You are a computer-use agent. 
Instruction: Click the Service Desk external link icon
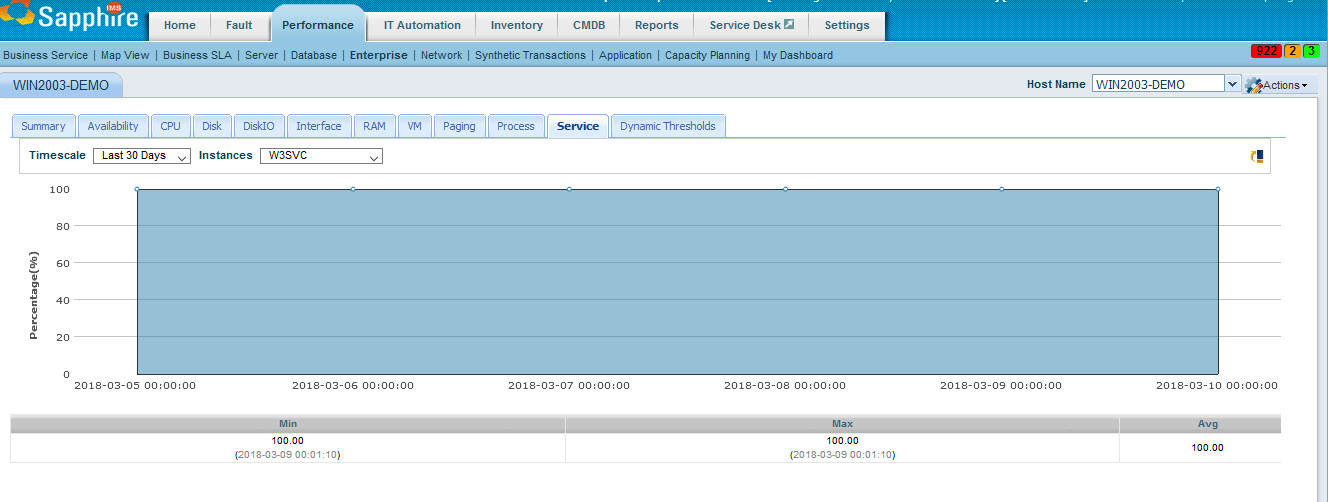click(x=789, y=25)
